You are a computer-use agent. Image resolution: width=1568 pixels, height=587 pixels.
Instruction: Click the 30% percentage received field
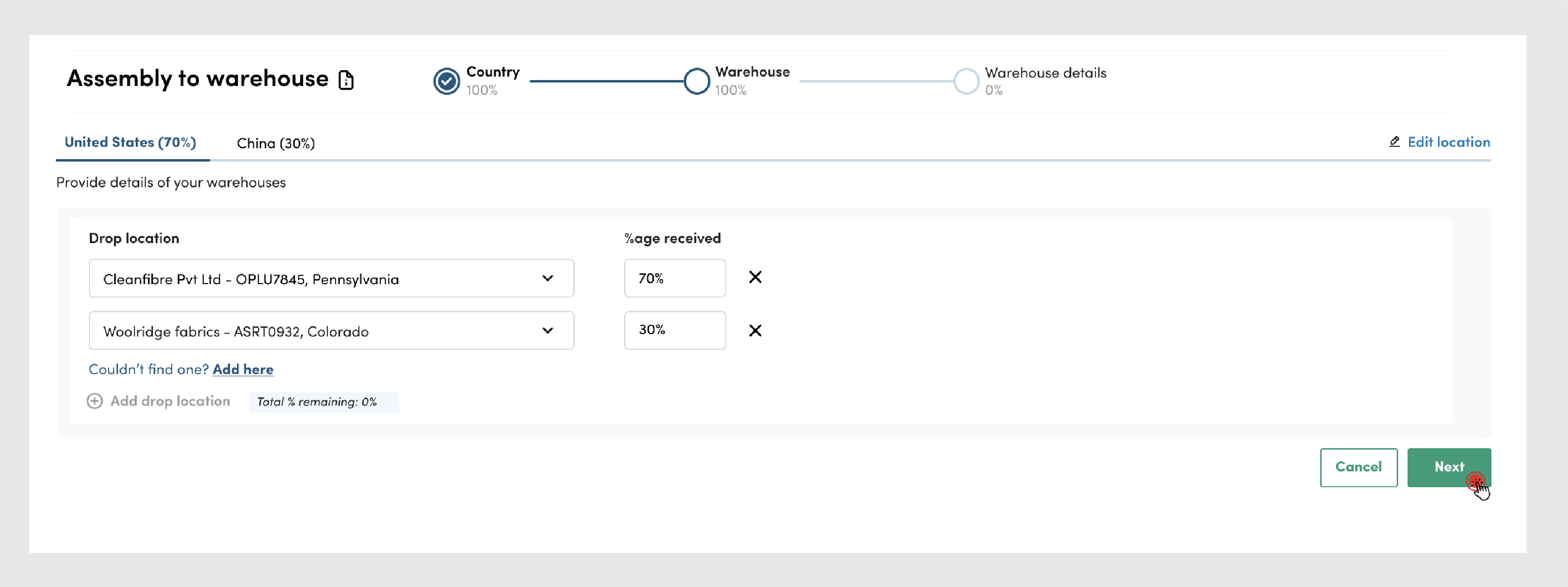click(x=674, y=330)
